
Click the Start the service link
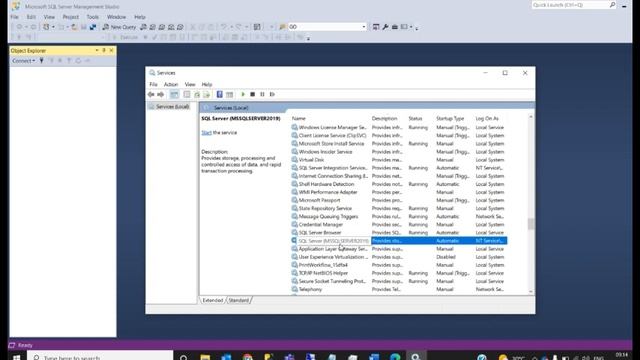[x=207, y=133]
